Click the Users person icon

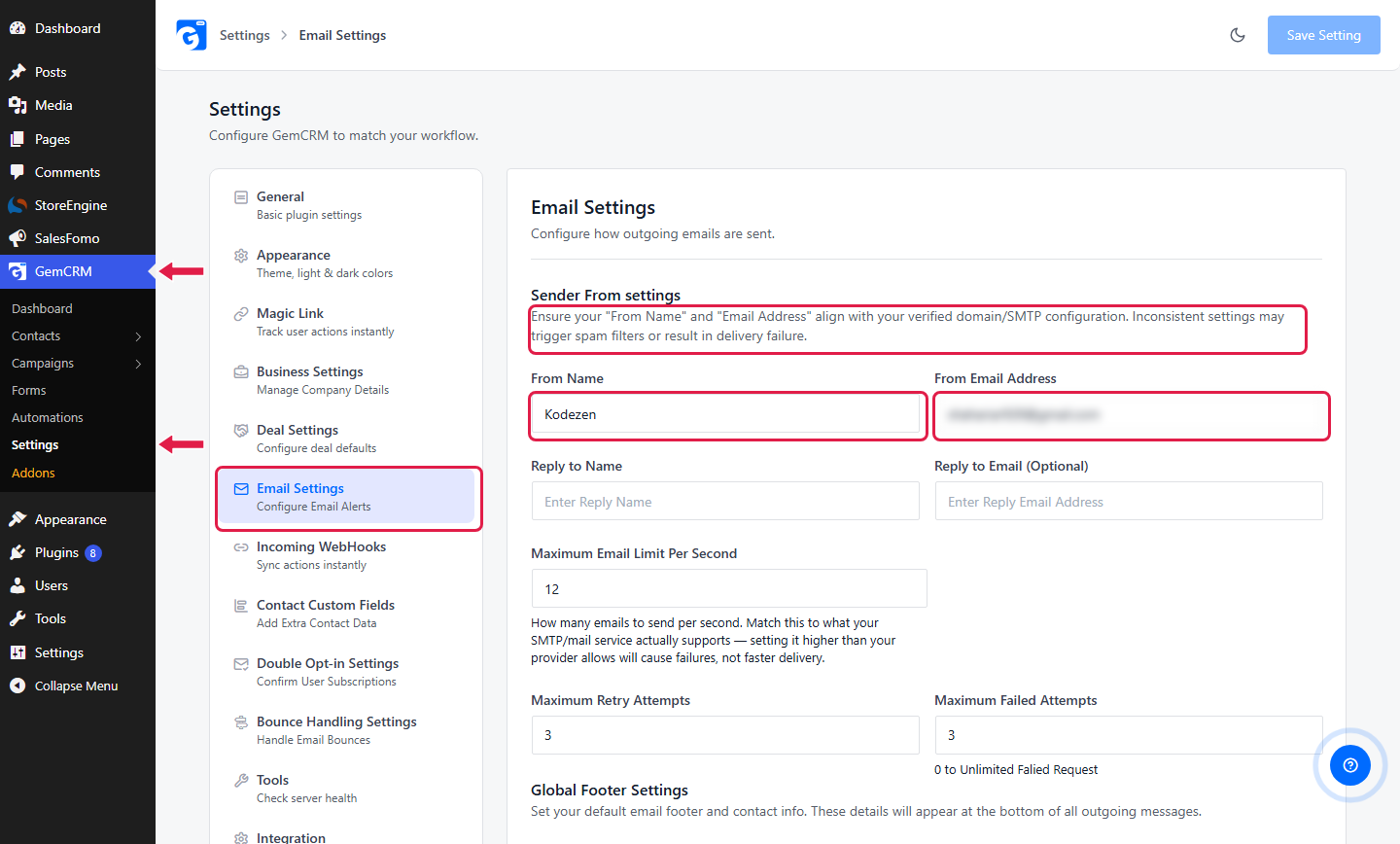click(17, 585)
